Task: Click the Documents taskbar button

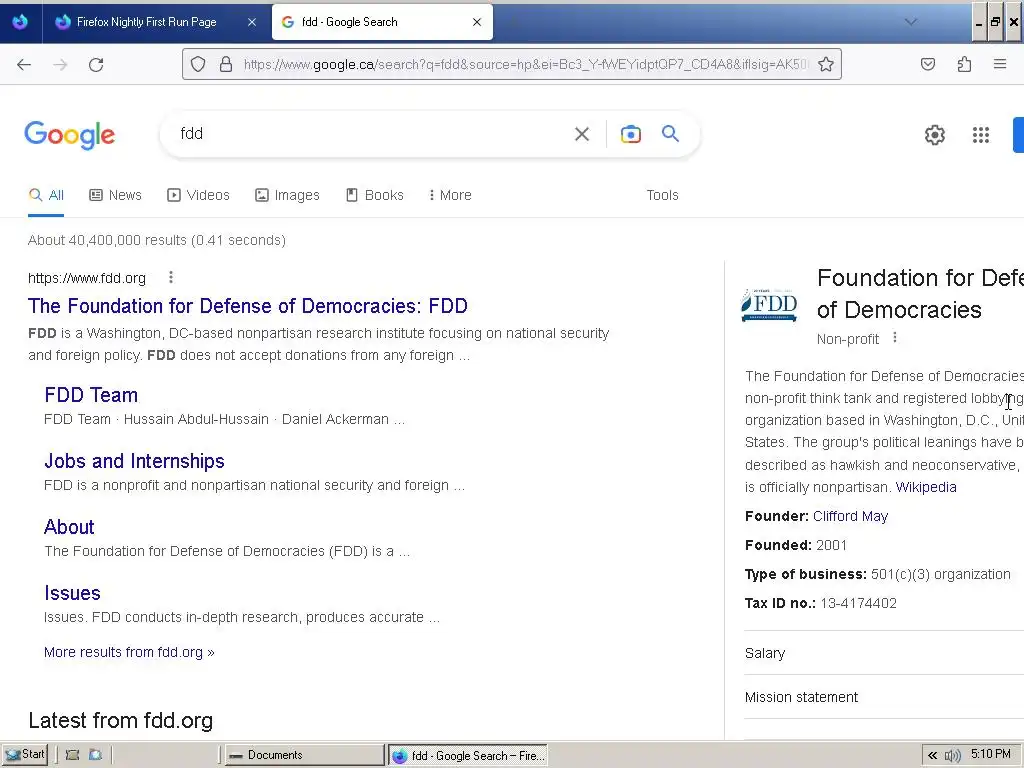Action: (x=304, y=755)
